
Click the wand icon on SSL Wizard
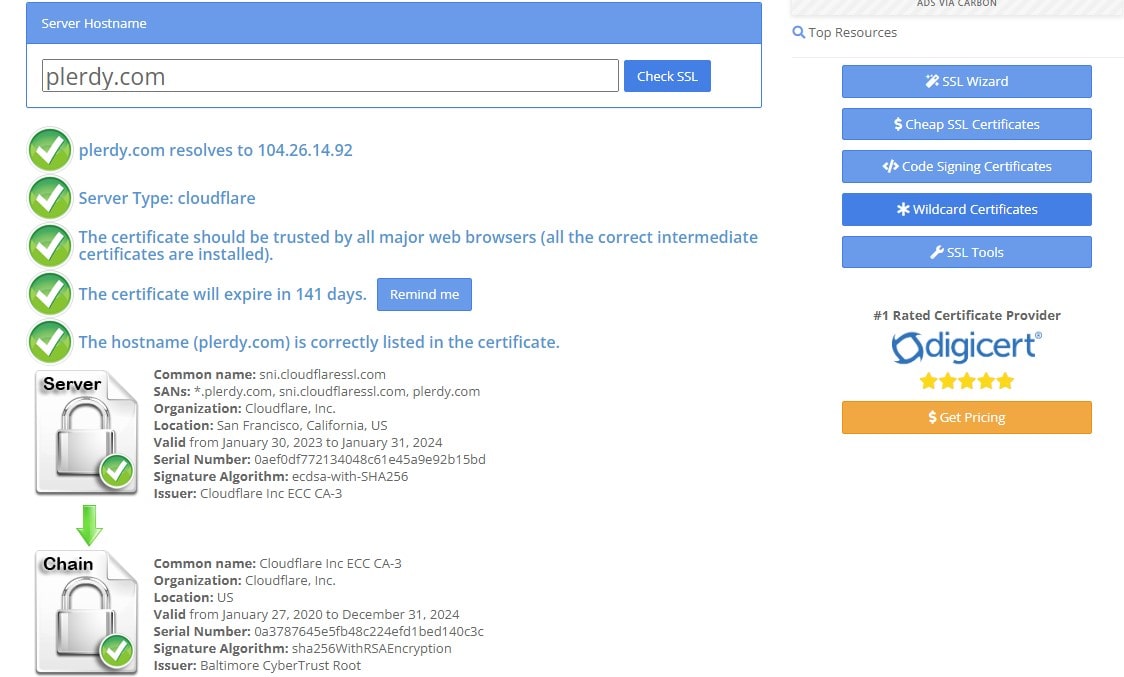932,81
